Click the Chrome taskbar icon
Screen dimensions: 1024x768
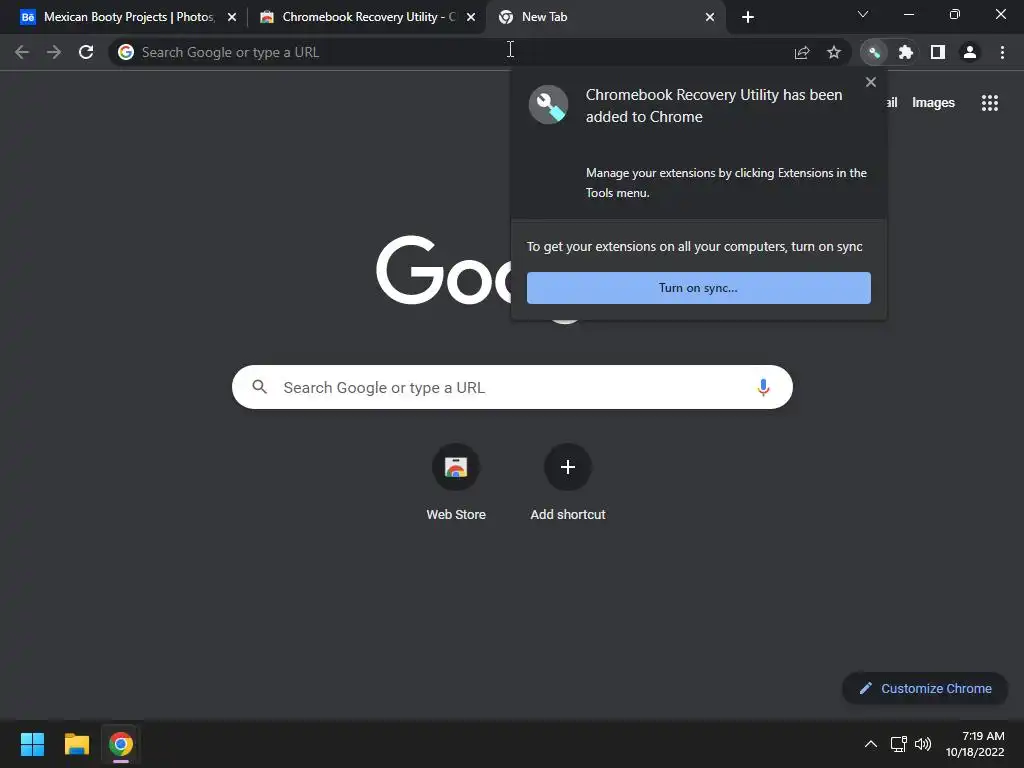coord(121,744)
